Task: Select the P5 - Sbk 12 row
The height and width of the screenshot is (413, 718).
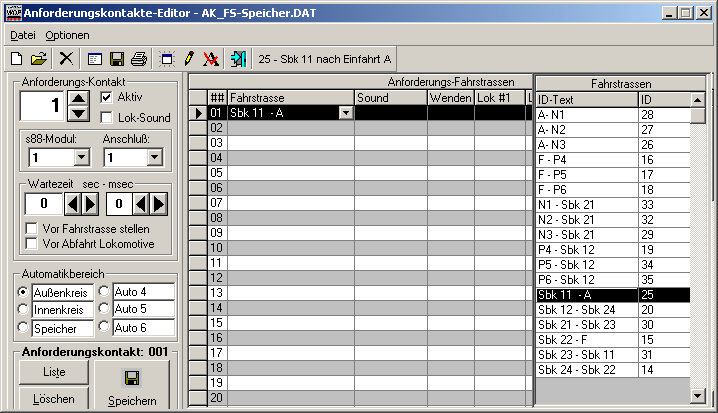Action: pos(613,265)
